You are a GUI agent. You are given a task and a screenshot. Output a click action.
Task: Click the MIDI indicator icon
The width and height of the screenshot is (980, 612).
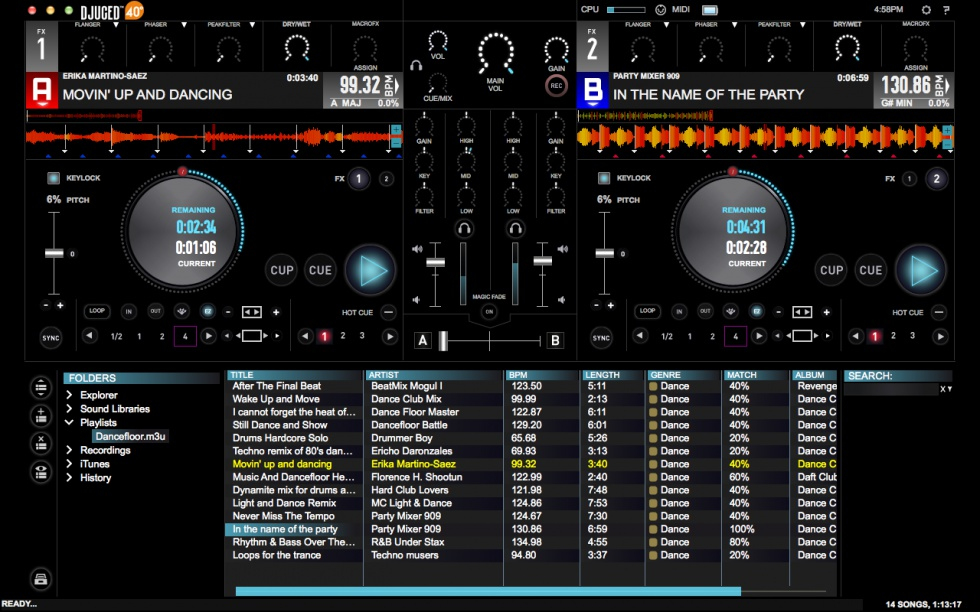tap(660, 9)
